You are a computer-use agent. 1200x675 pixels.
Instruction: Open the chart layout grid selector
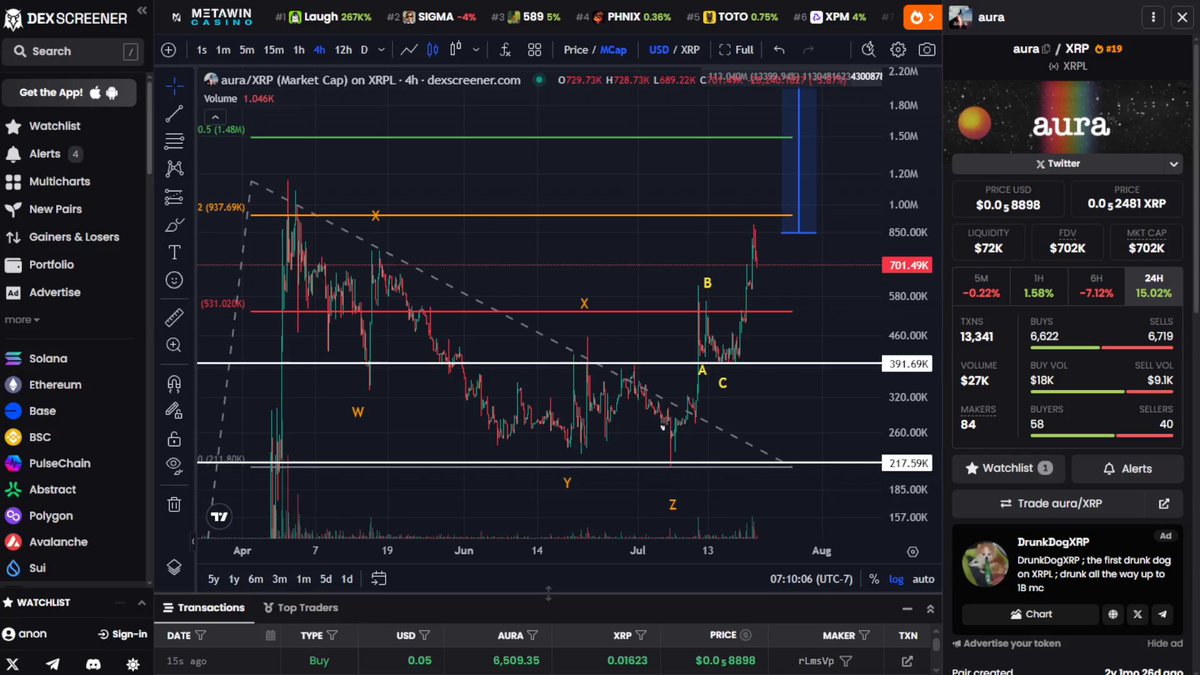(x=534, y=50)
